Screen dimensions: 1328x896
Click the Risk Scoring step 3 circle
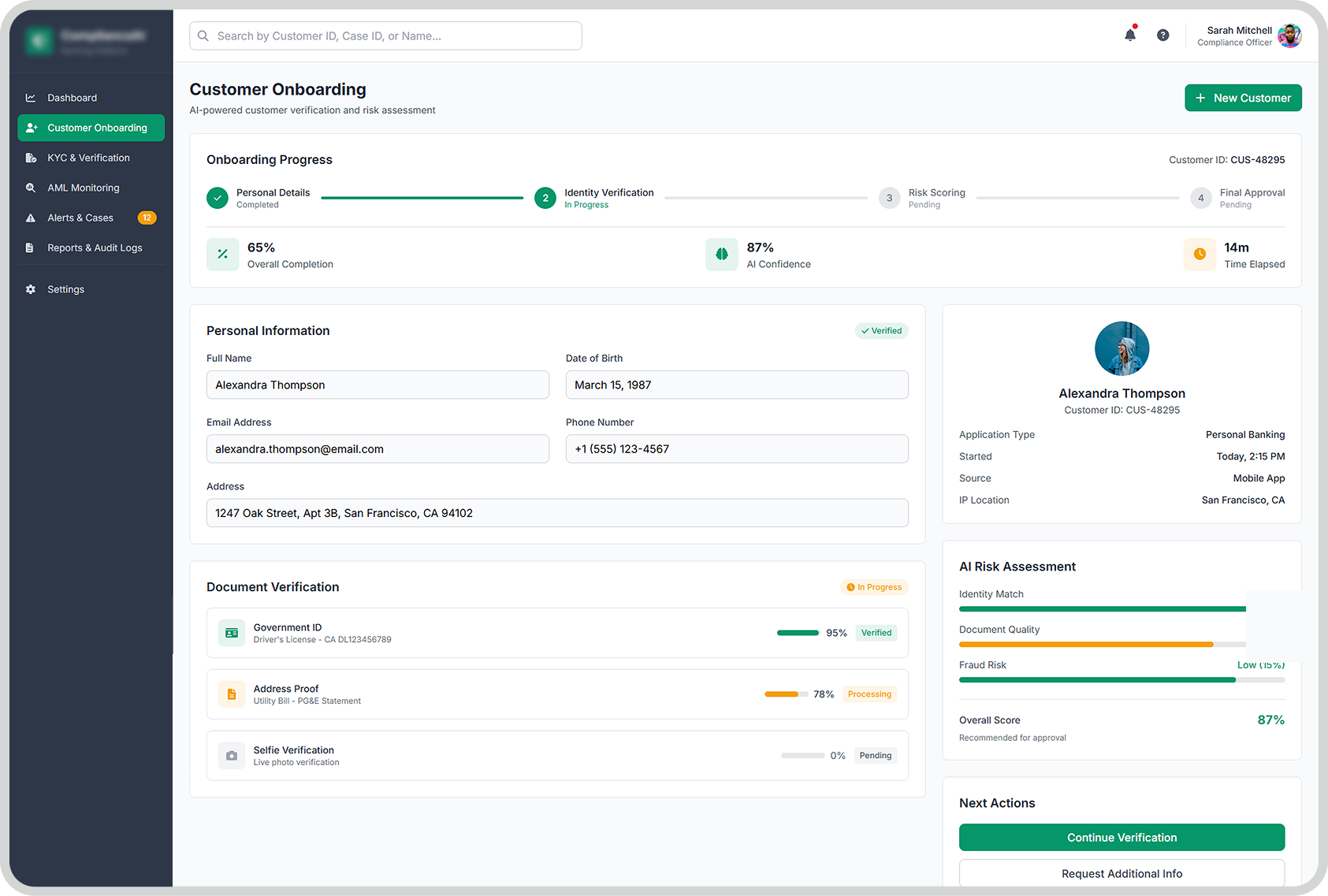point(889,198)
